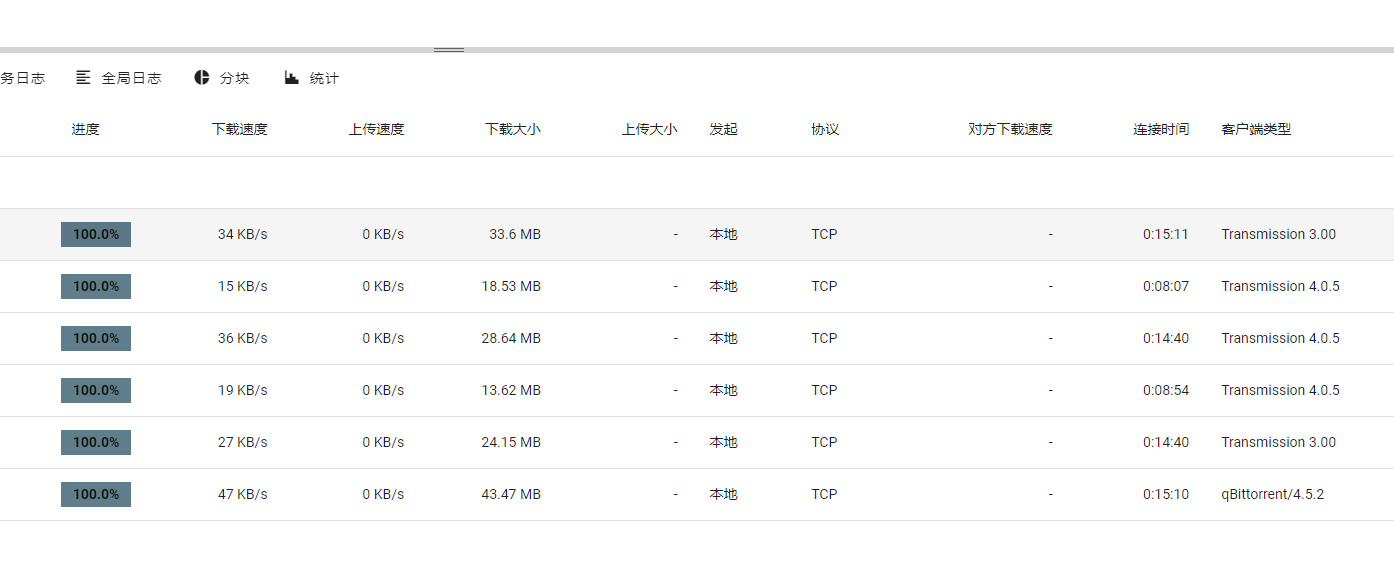The image size is (1394, 568).
Task: Open the 全局日志 tab
Action: click(x=118, y=78)
